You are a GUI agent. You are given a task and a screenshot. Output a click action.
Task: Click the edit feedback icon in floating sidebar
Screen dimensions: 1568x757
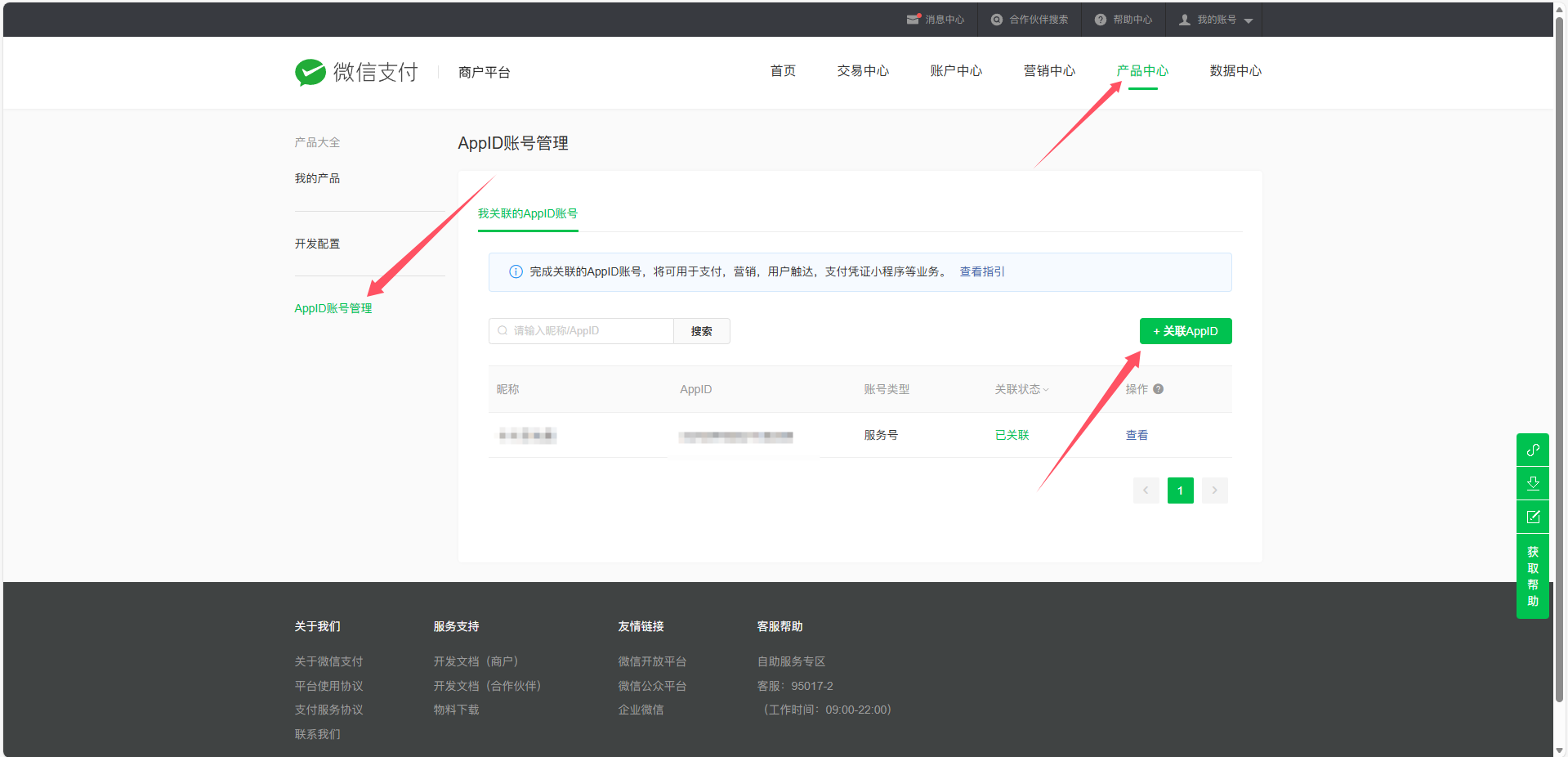(1532, 517)
